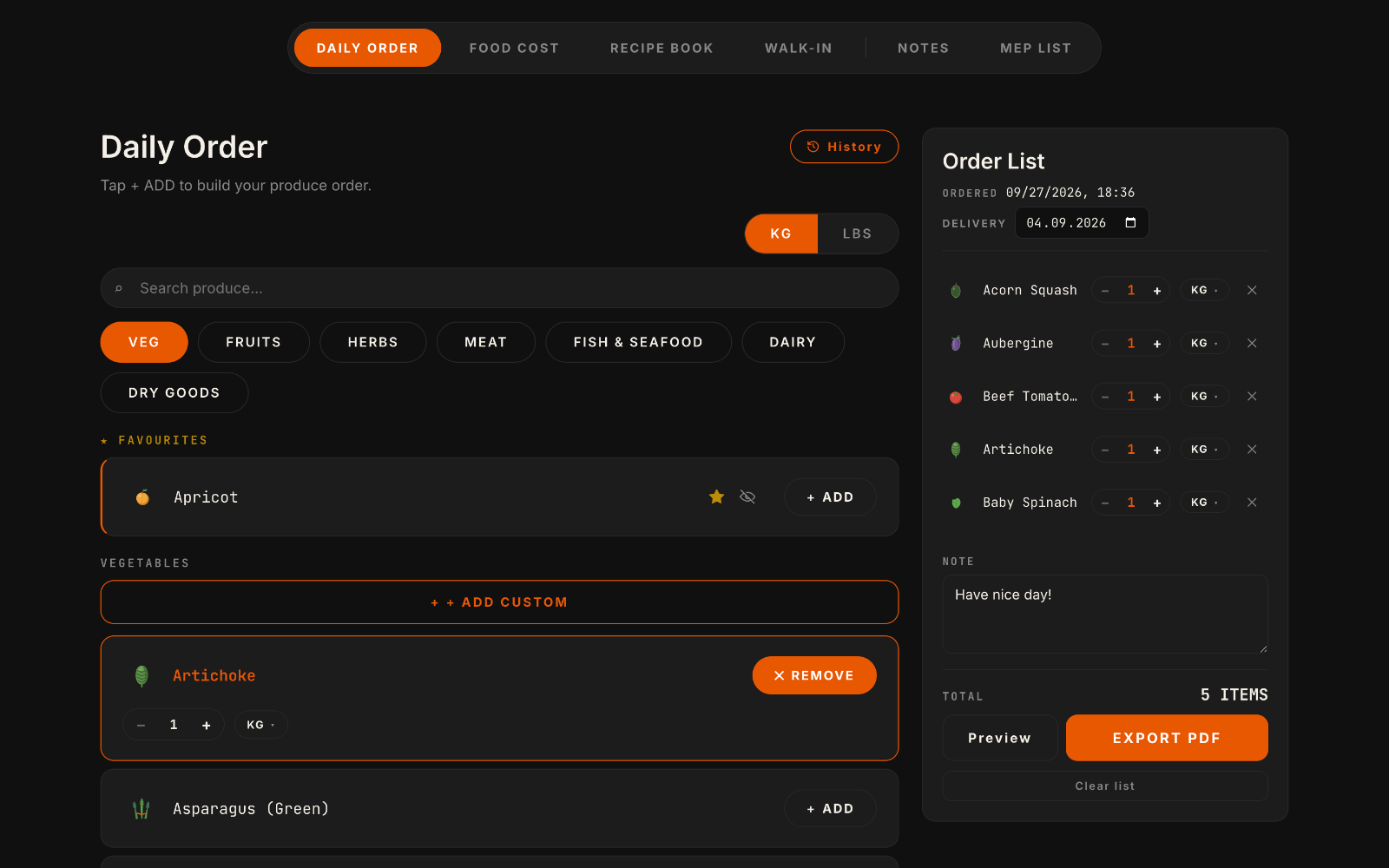Viewport: 1389px width, 868px height.
Task: Increase Aubergine quantity with plus
Action: [1157, 344]
